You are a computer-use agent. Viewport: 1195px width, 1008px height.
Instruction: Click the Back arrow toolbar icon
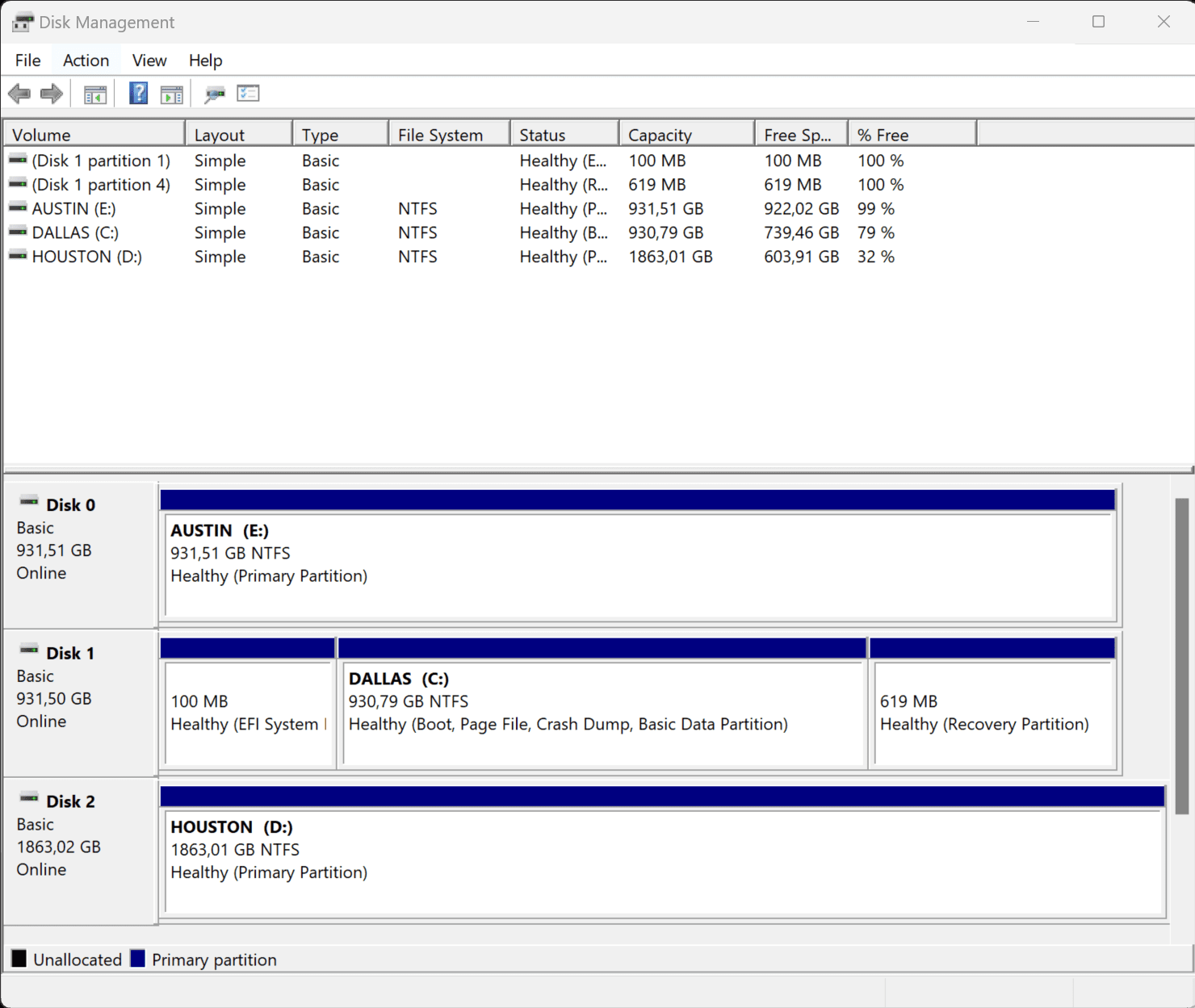coord(19,94)
